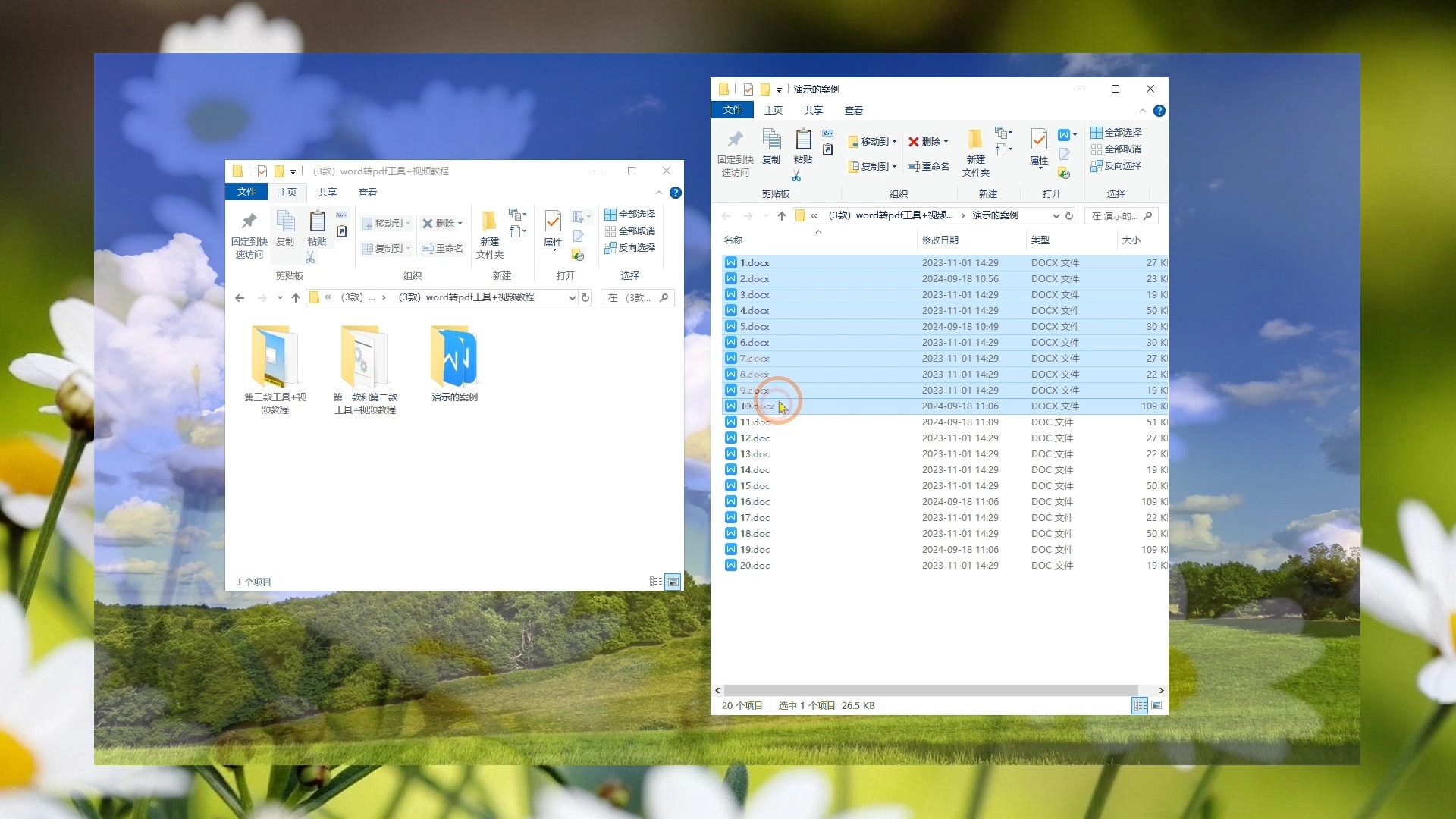Switch right window to large icons view

pos(1156,706)
